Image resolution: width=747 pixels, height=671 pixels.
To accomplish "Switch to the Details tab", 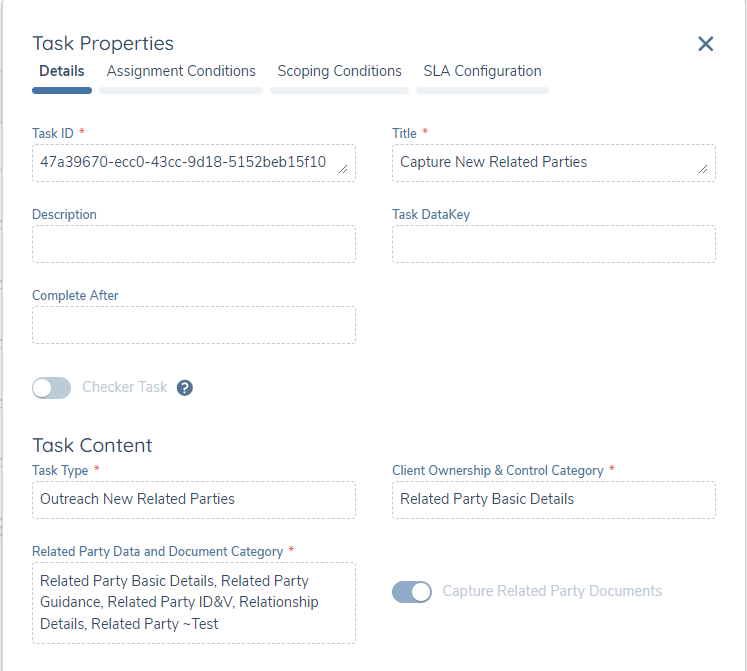I will (x=62, y=72).
